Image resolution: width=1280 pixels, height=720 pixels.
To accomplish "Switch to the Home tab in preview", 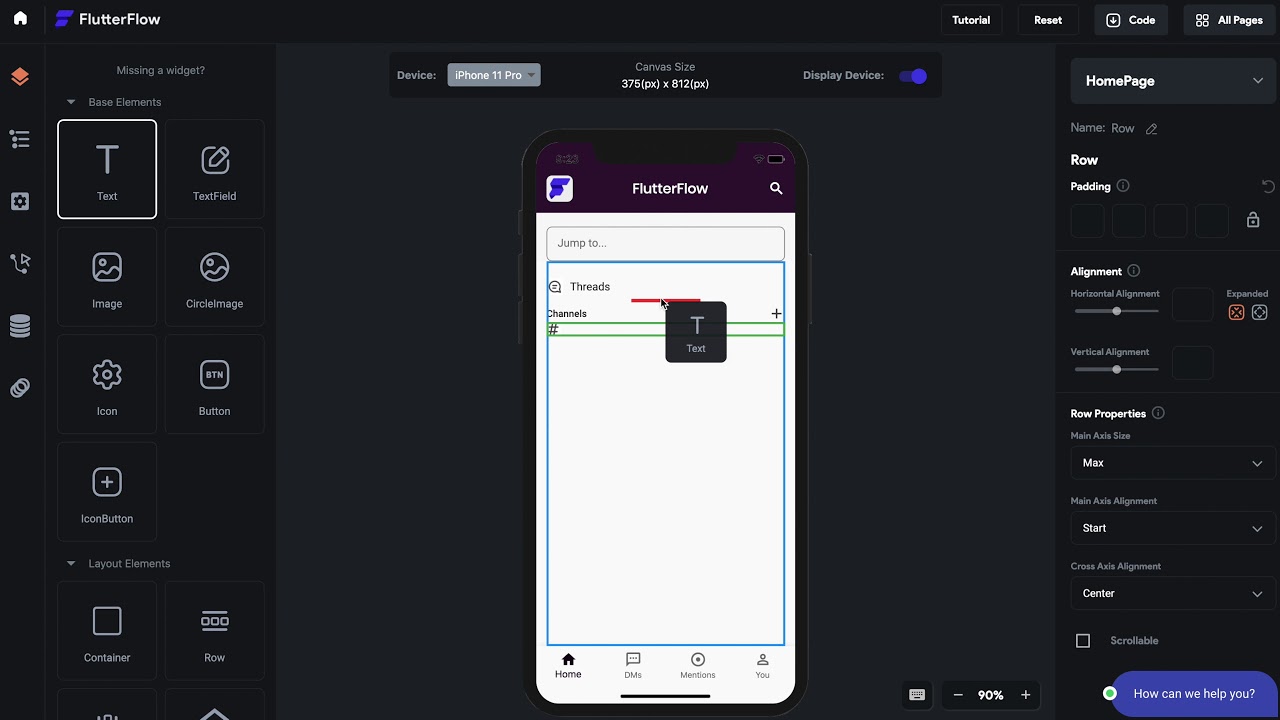I will [568, 666].
